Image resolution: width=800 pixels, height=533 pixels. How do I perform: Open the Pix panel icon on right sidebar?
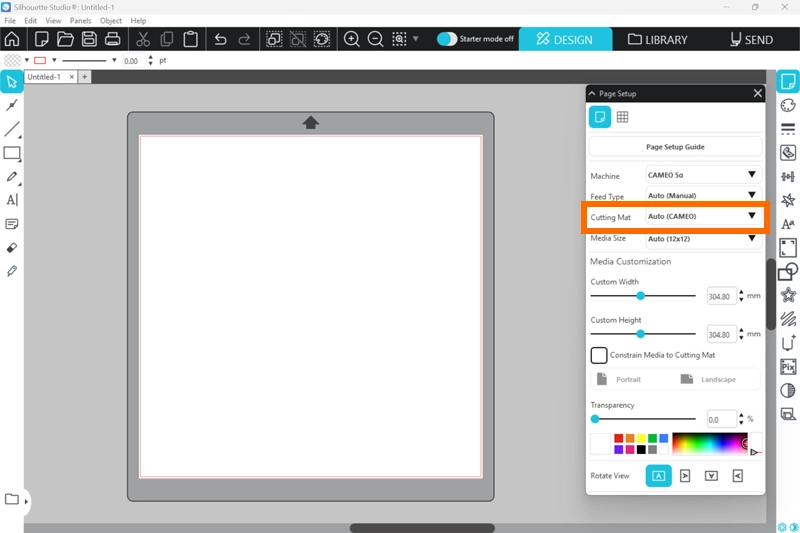coord(788,367)
